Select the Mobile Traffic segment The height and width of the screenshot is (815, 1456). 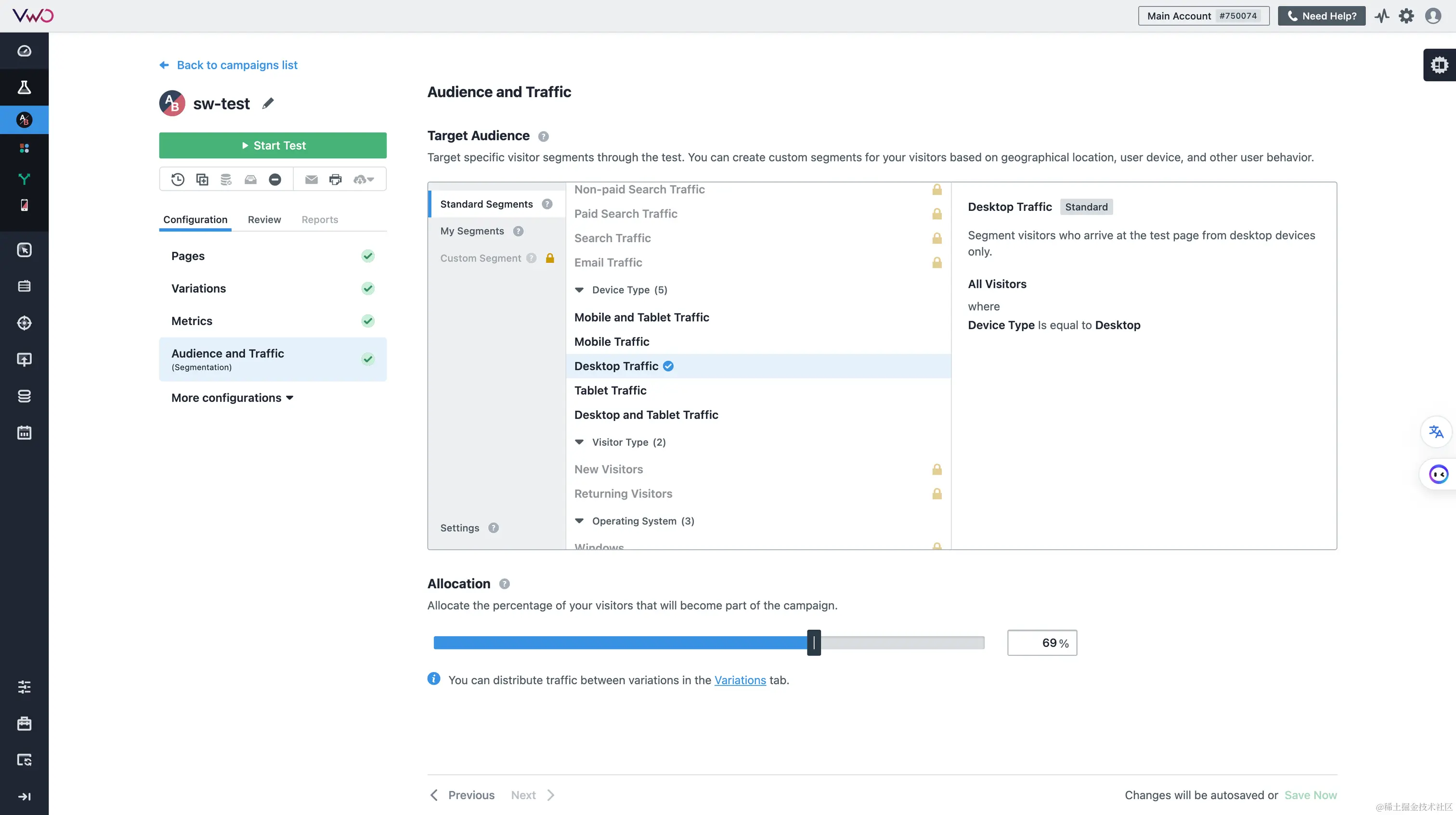click(611, 341)
